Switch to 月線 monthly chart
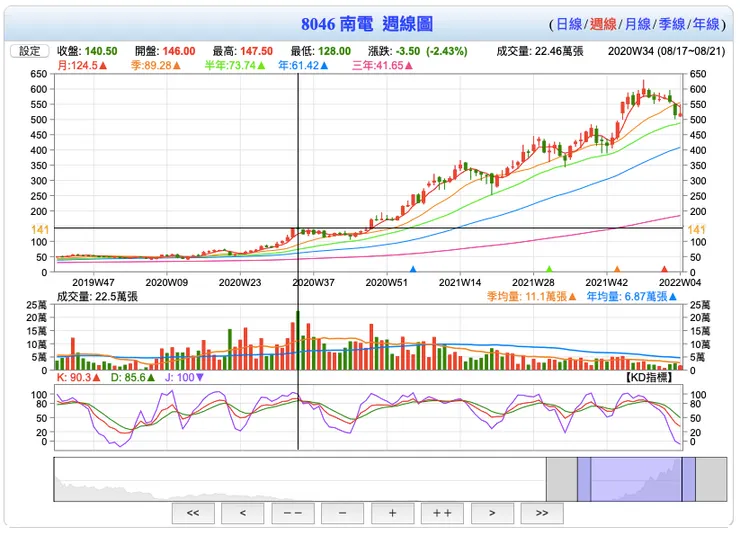The height and width of the screenshot is (536, 740). (638, 24)
